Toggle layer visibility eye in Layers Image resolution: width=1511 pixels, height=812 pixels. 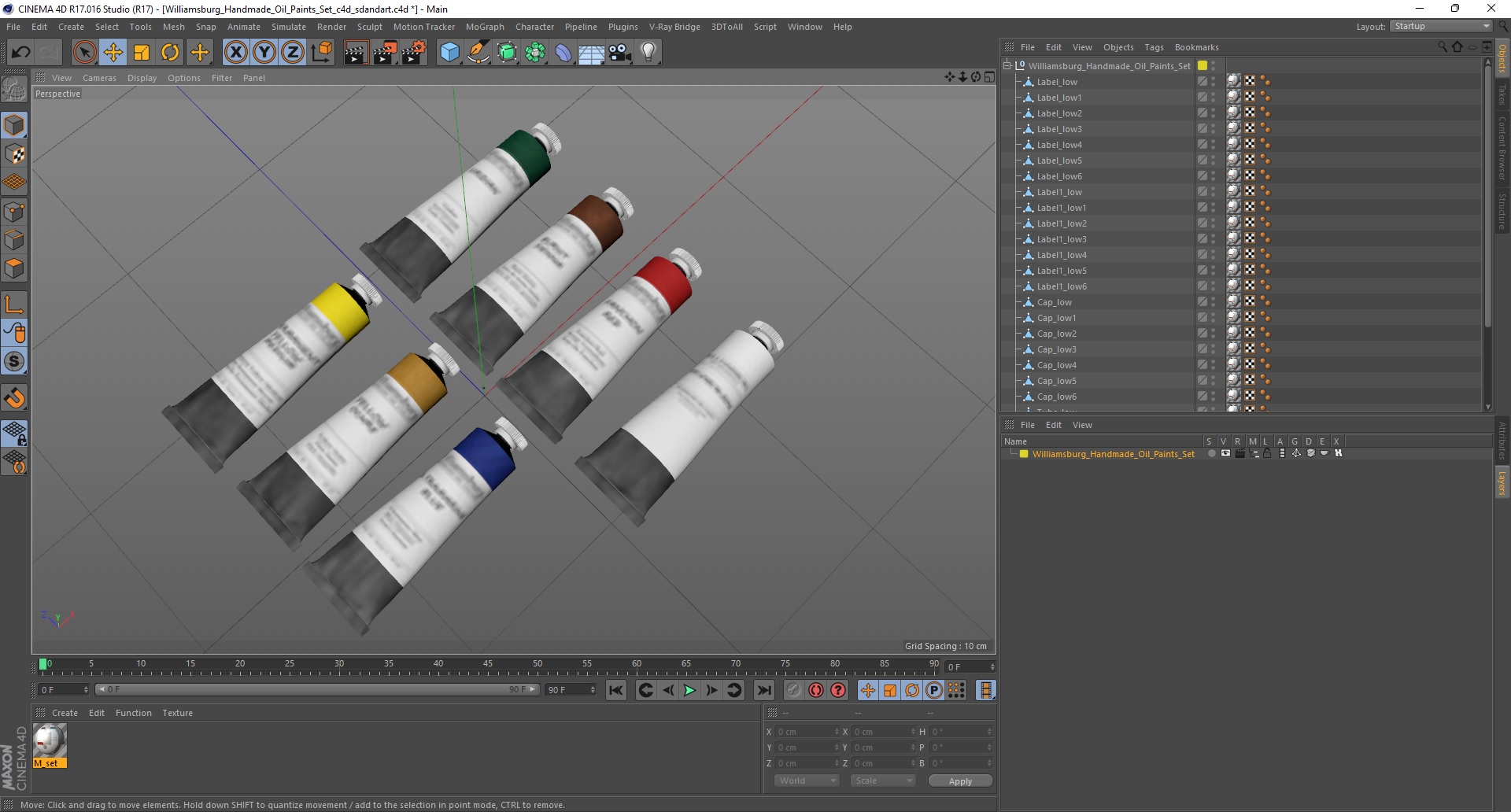point(1225,453)
